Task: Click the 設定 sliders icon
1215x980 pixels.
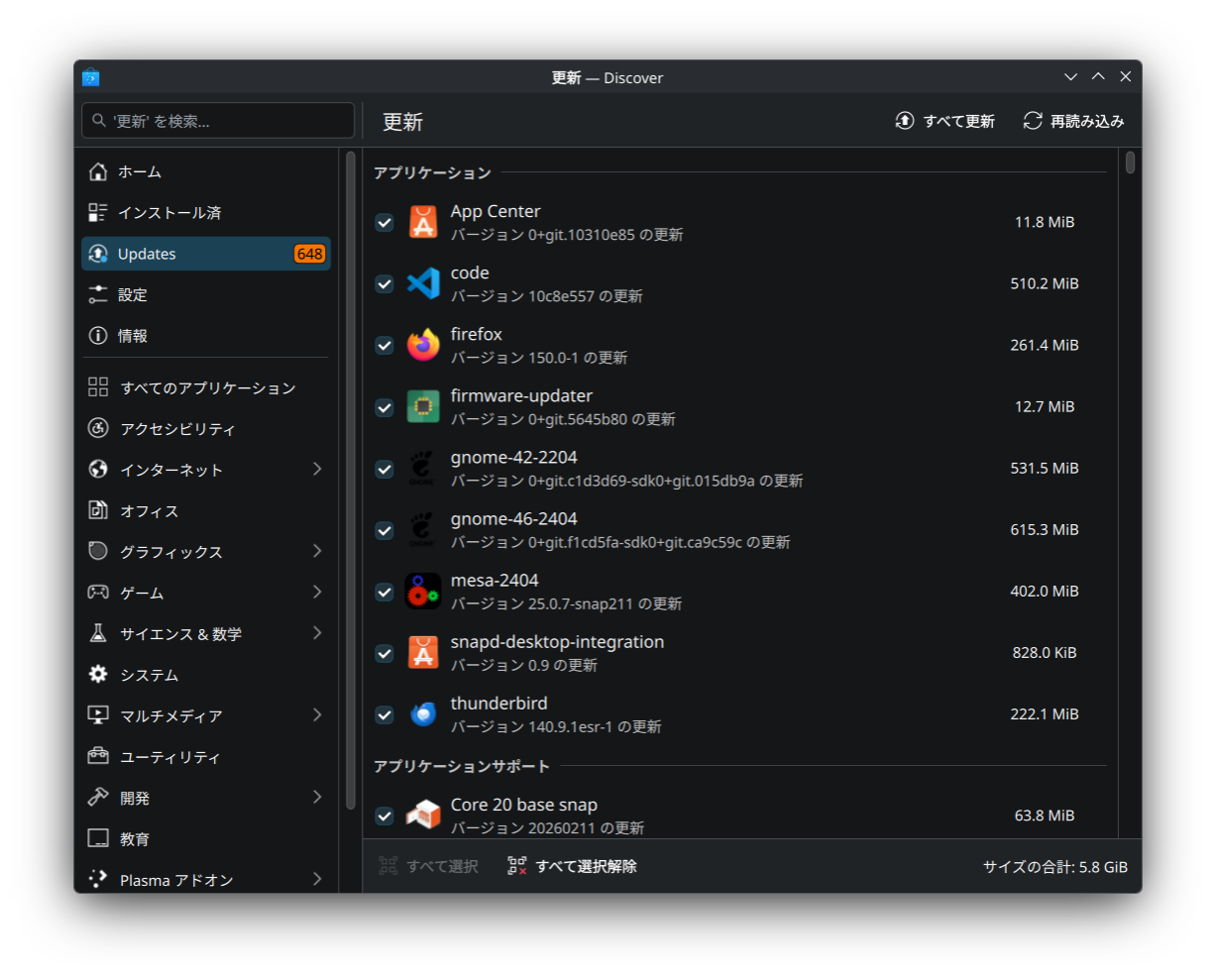Action: (98, 294)
